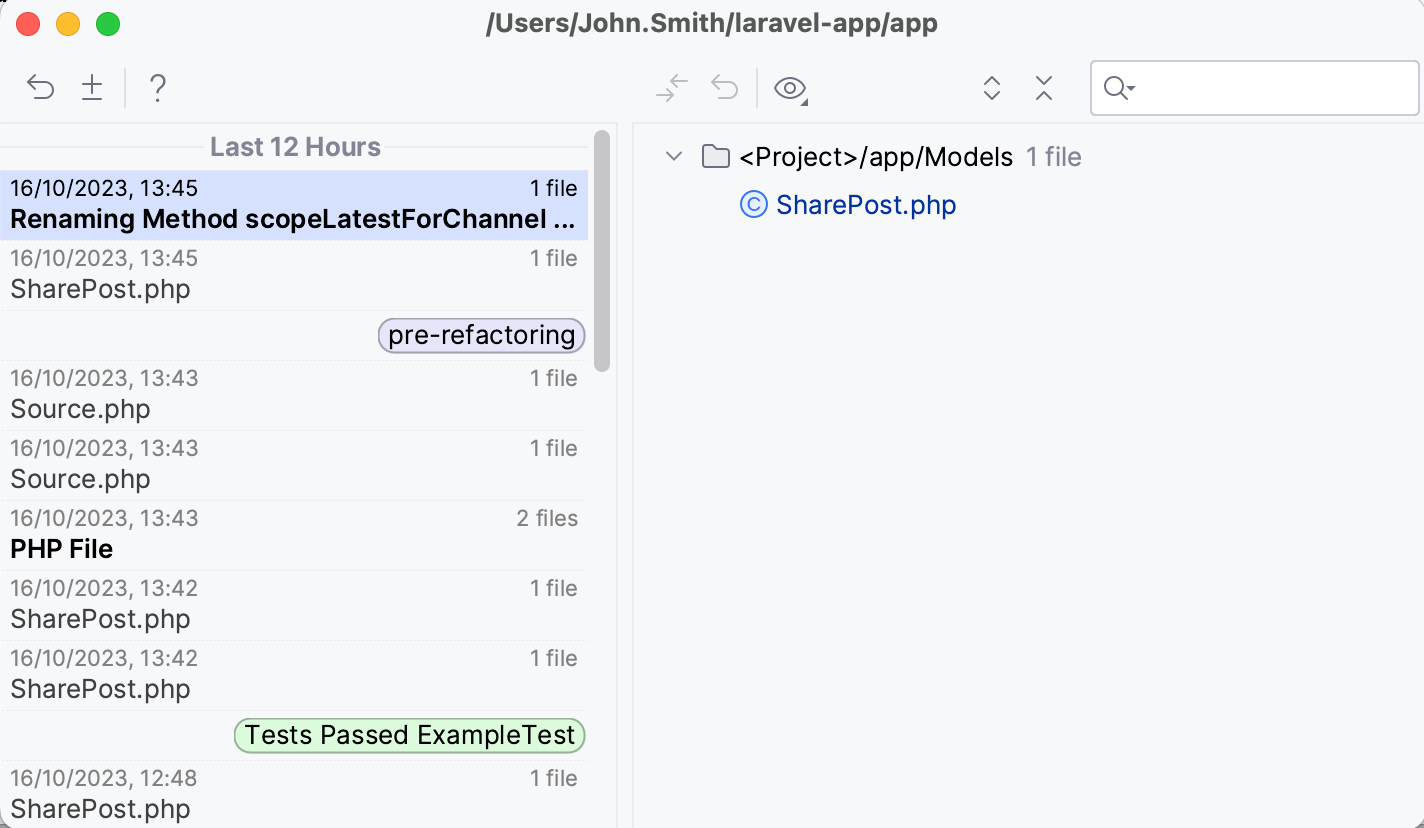Click the Tests Passed ExampleTest label

pos(409,735)
